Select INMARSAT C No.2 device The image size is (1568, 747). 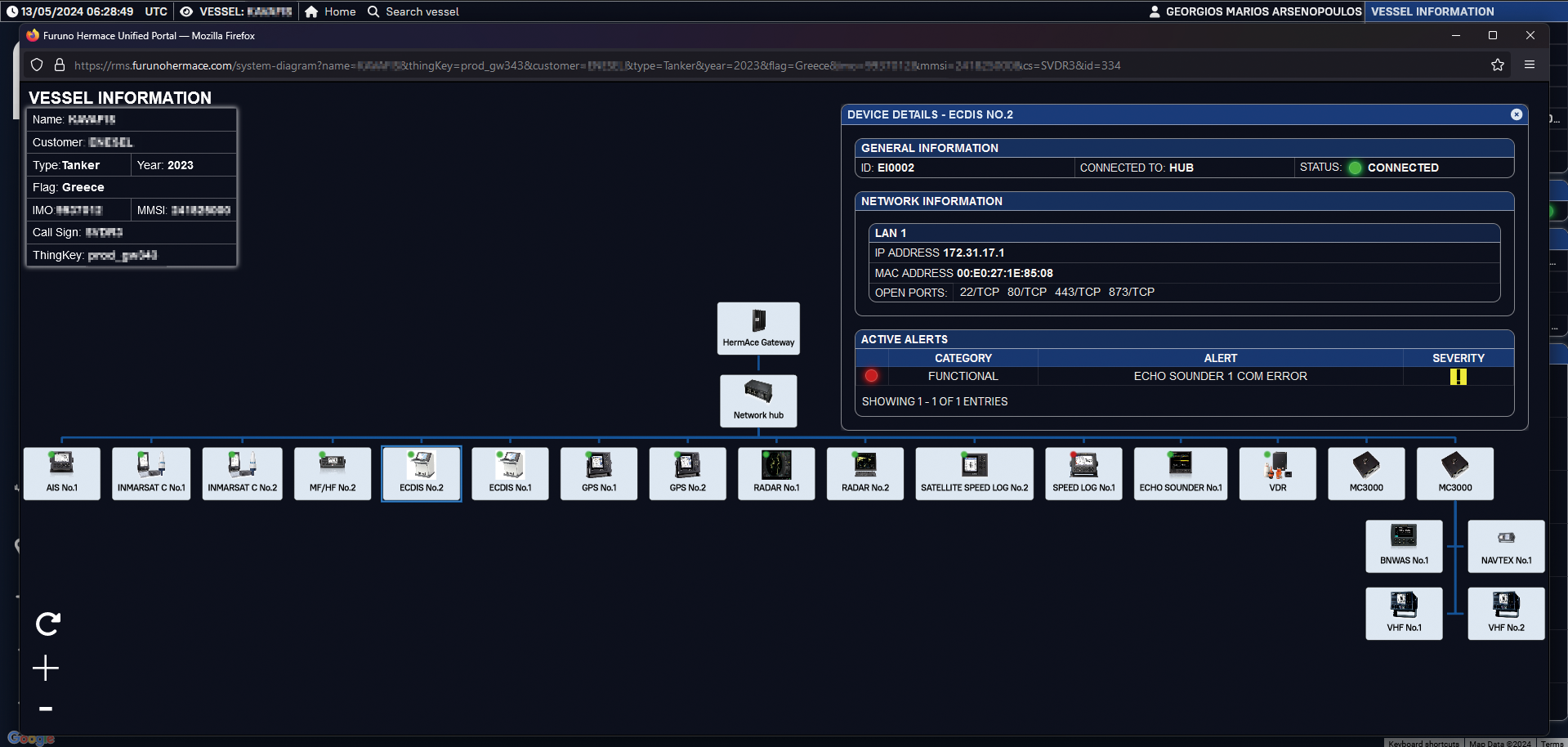click(x=242, y=473)
